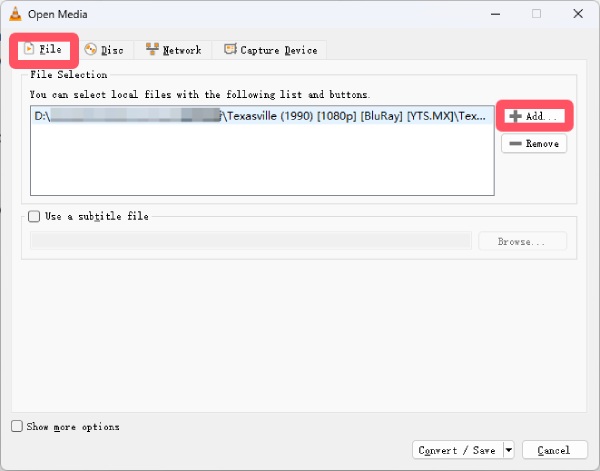Click the Convert / Save button
600x471 pixels.
point(457,450)
